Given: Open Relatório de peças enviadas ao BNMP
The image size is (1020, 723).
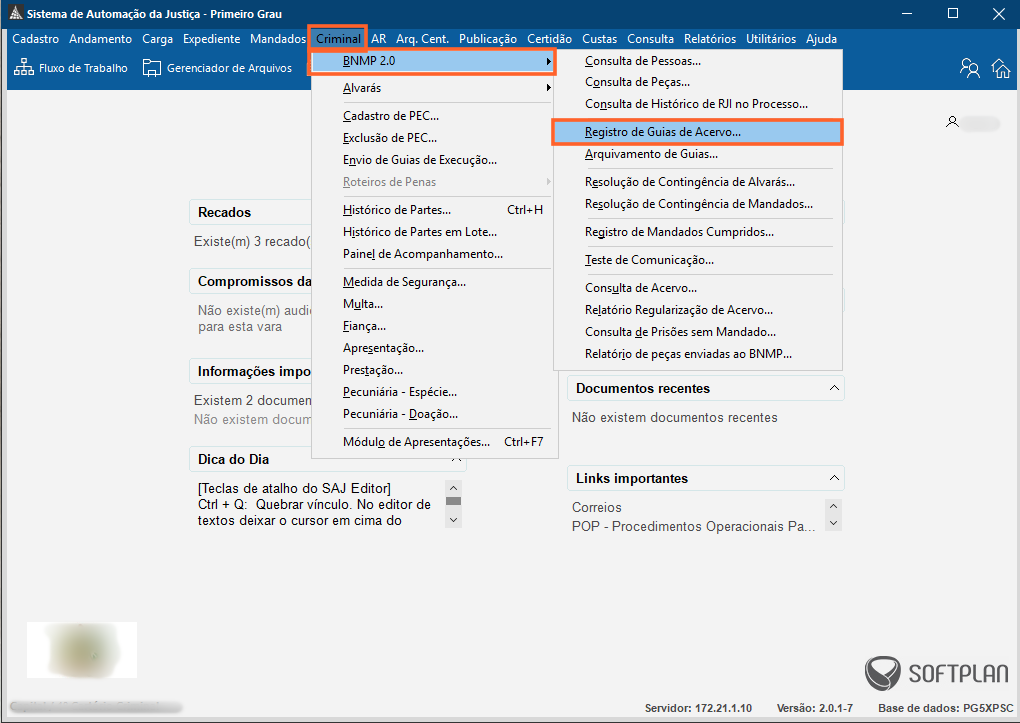Looking at the screenshot, I should [697, 355].
